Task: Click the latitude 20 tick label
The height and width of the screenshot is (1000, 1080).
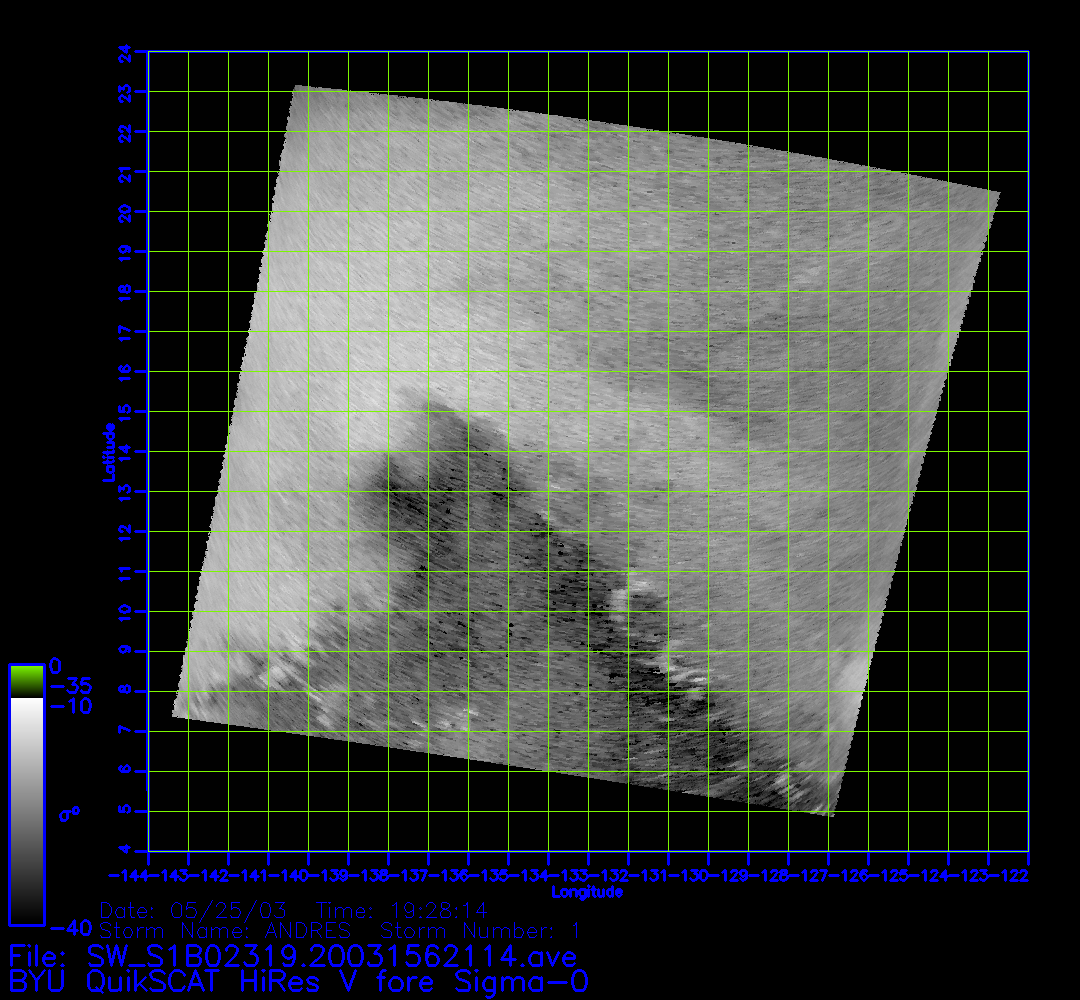Action: pos(125,211)
